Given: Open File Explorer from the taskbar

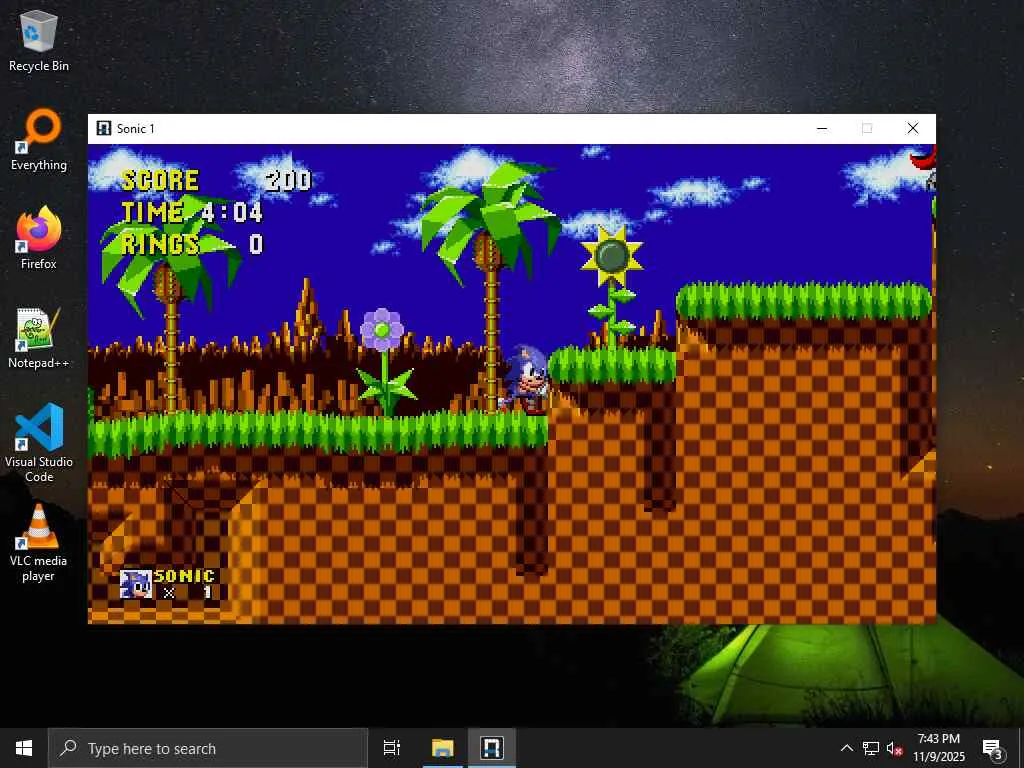Looking at the screenshot, I should (x=442, y=748).
